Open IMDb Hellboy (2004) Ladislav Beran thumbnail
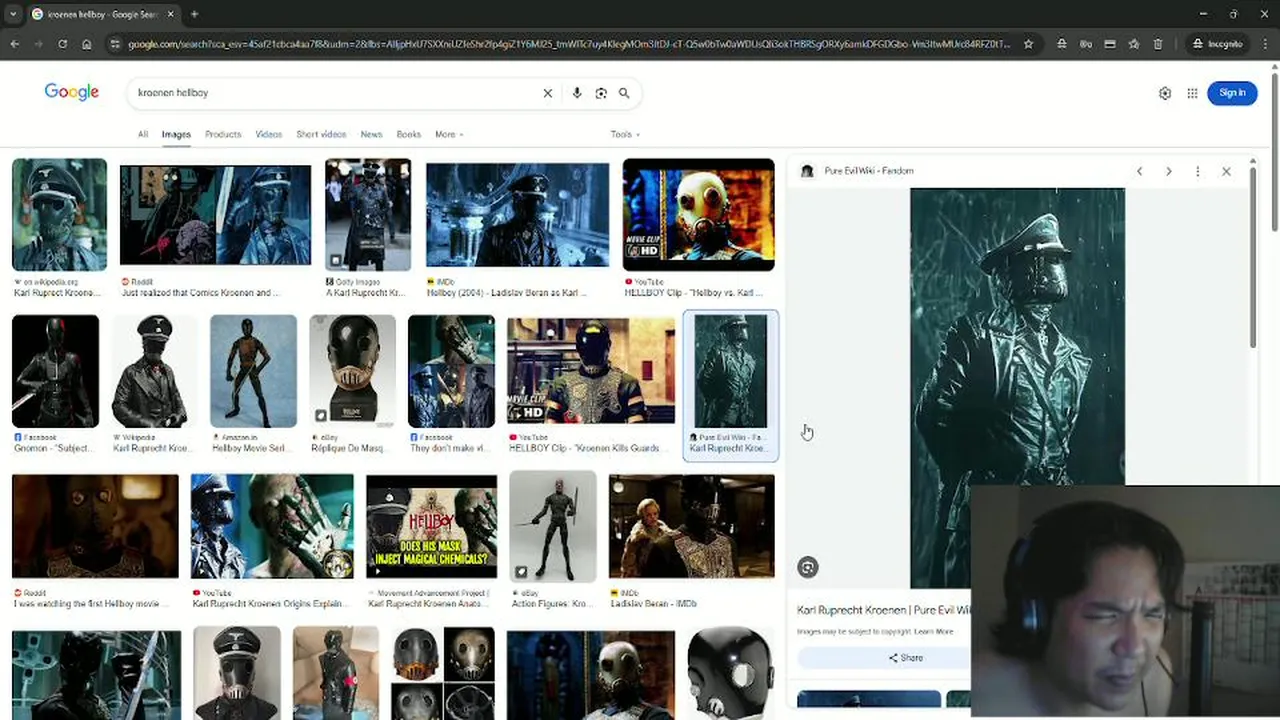 (517, 215)
